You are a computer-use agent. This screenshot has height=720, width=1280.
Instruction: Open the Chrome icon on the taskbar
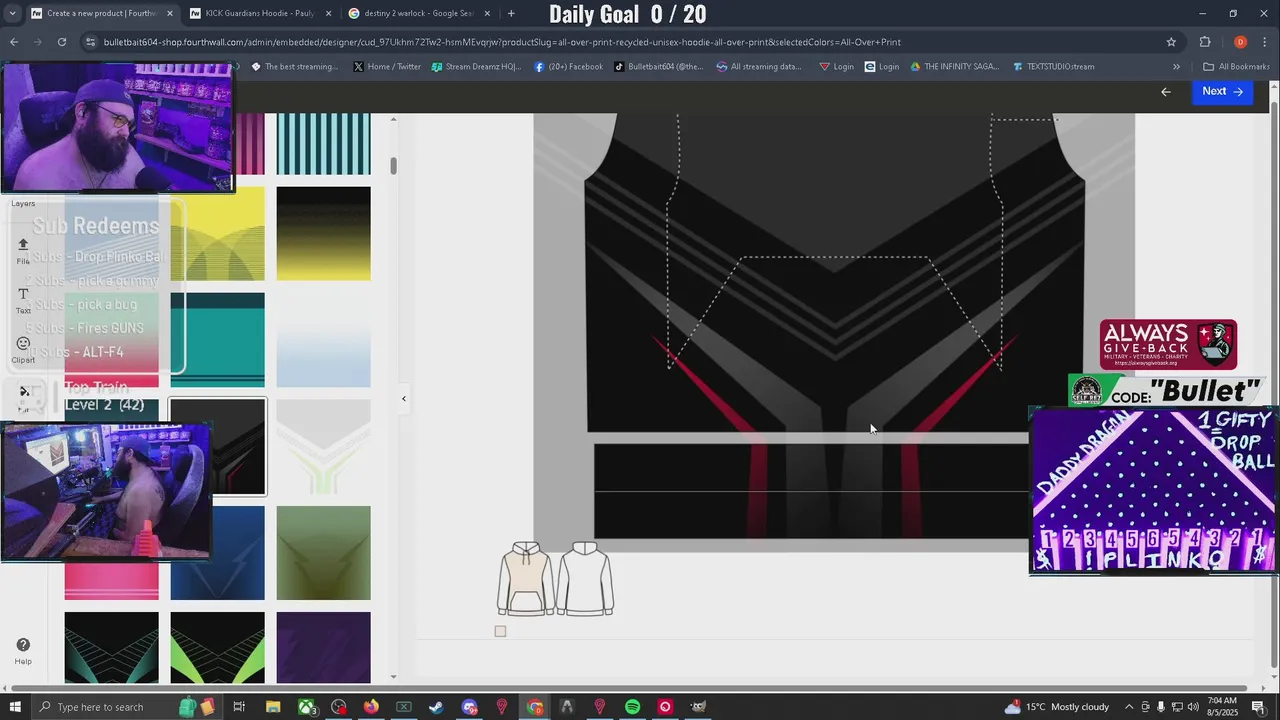point(535,707)
